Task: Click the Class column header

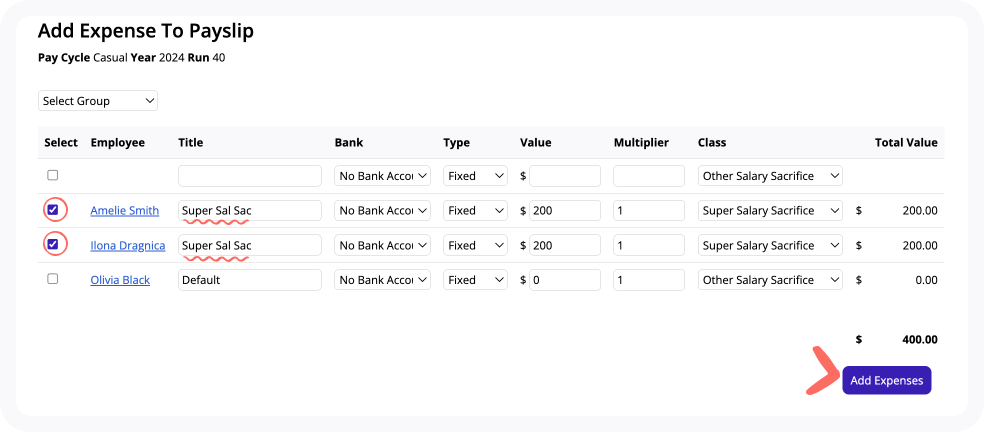Action: (x=712, y=143)
